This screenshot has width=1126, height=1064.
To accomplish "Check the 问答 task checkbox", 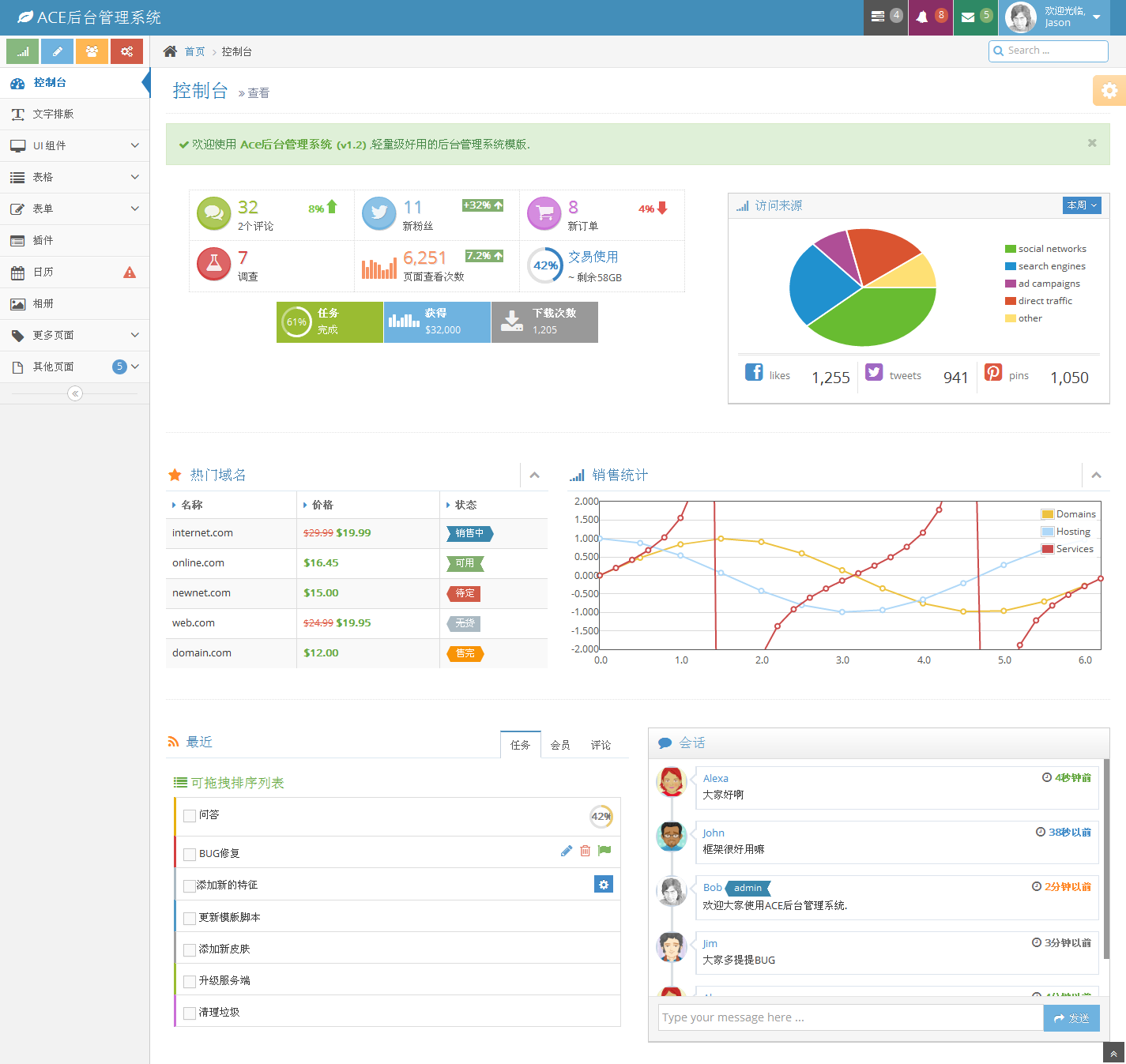I will coord(189,814).
